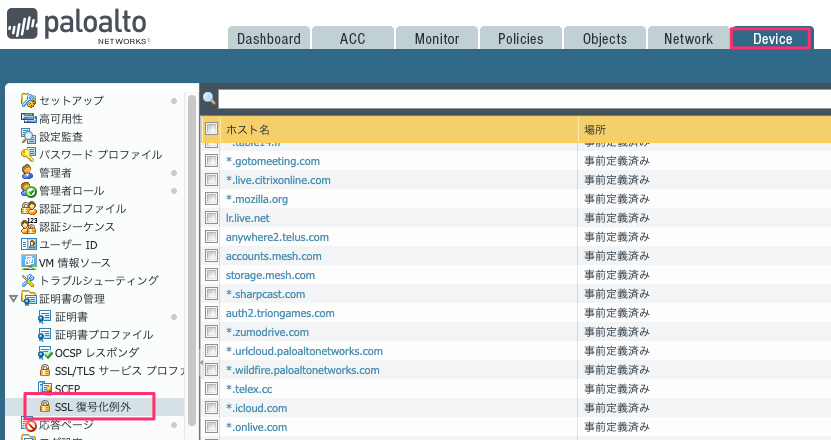Select SSL 復号化例外 in the tree

point(93,407)
